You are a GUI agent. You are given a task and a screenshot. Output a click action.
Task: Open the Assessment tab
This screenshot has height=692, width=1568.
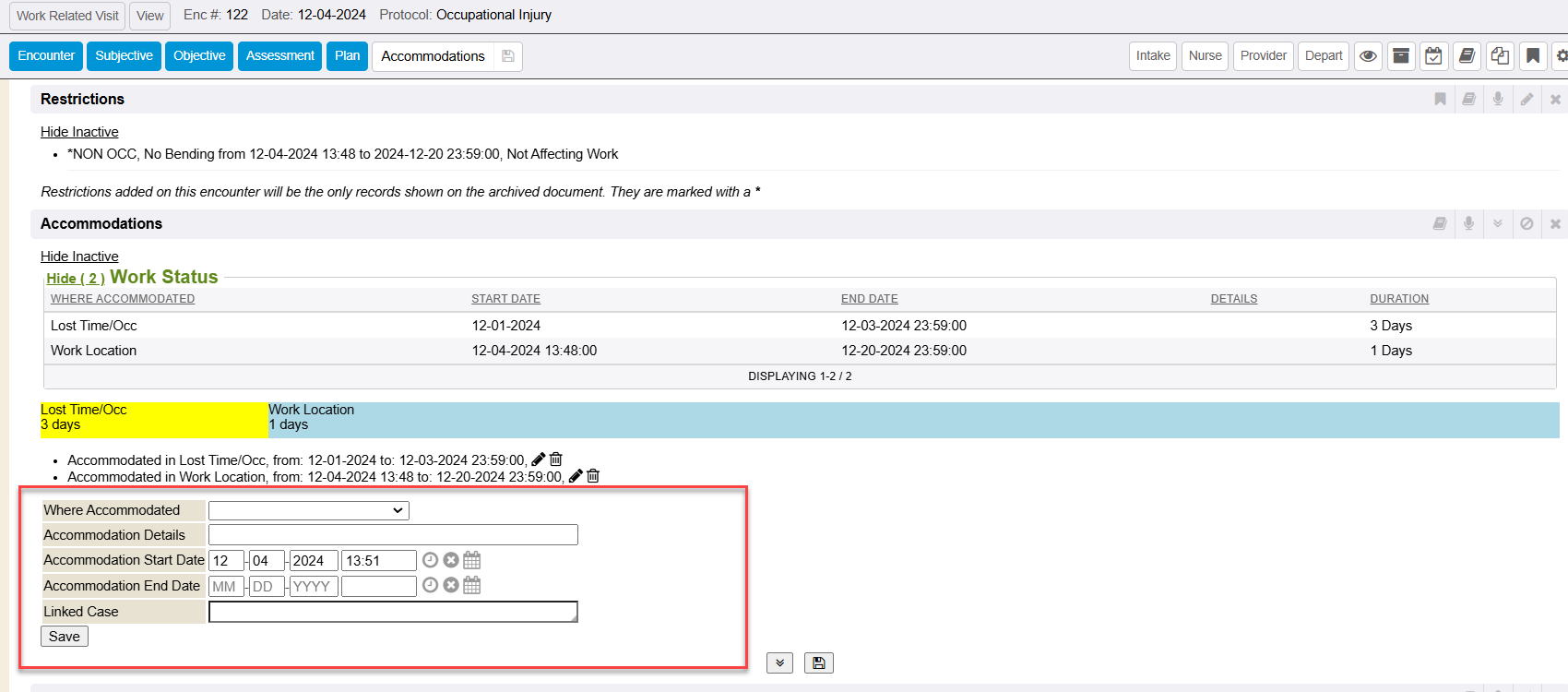click(279, 56)
